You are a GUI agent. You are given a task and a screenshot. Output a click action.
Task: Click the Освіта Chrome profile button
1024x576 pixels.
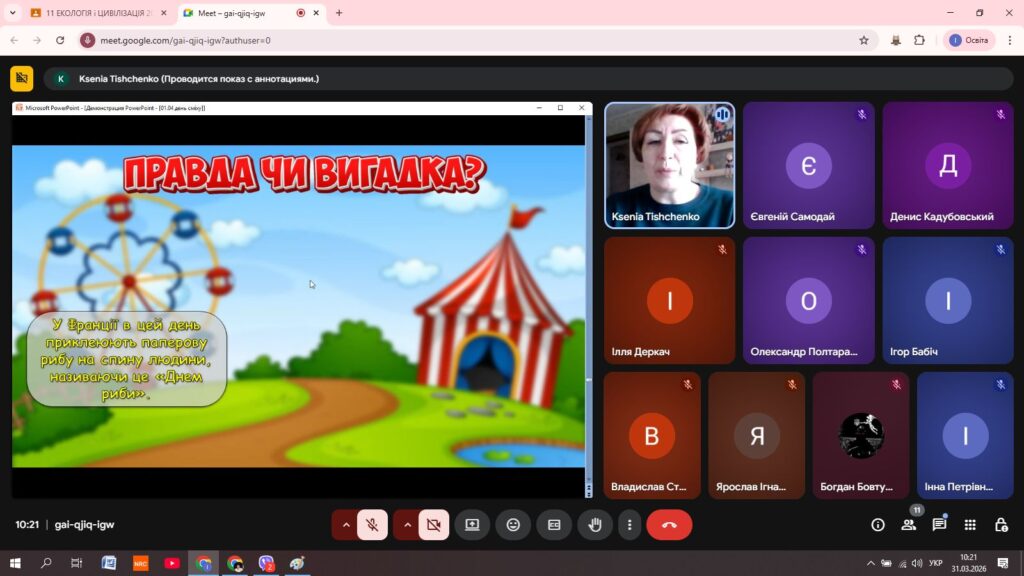(968, 40)
